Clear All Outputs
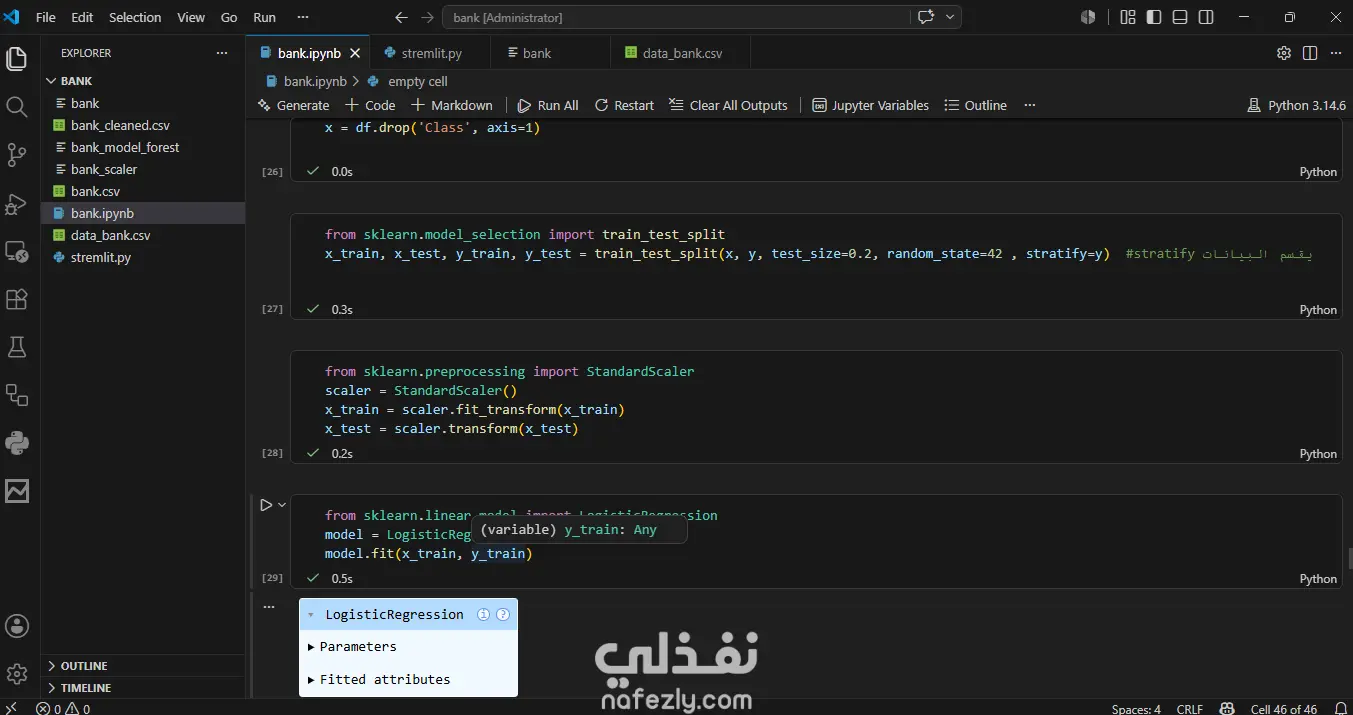 tap(728, 105)
